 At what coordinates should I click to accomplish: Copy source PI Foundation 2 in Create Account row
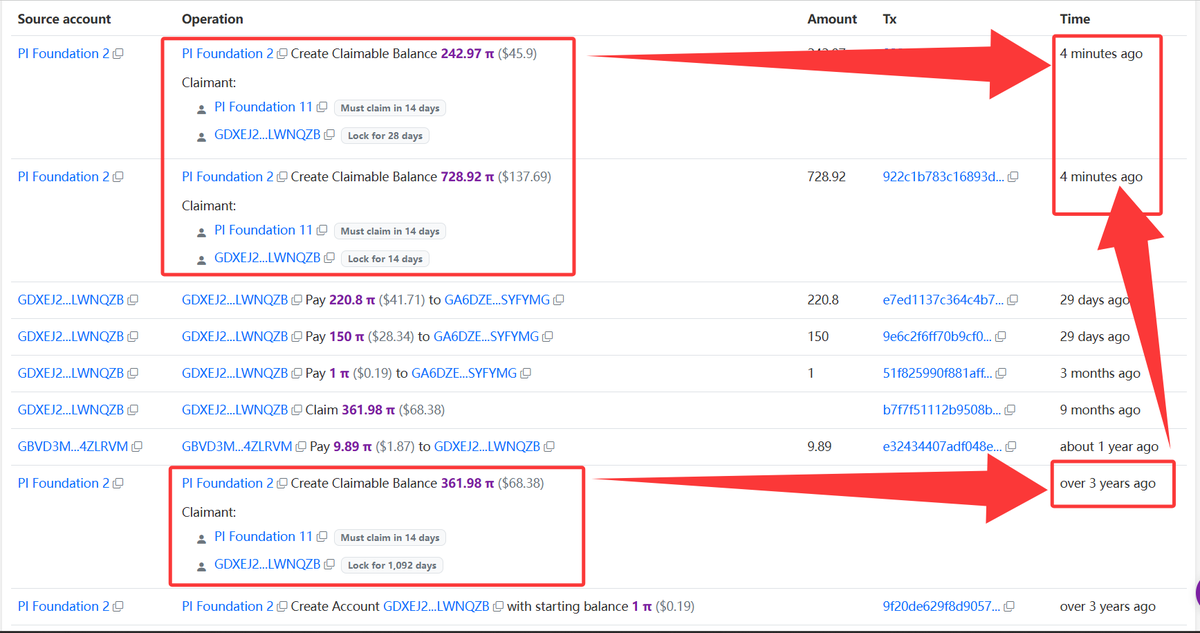119,607
